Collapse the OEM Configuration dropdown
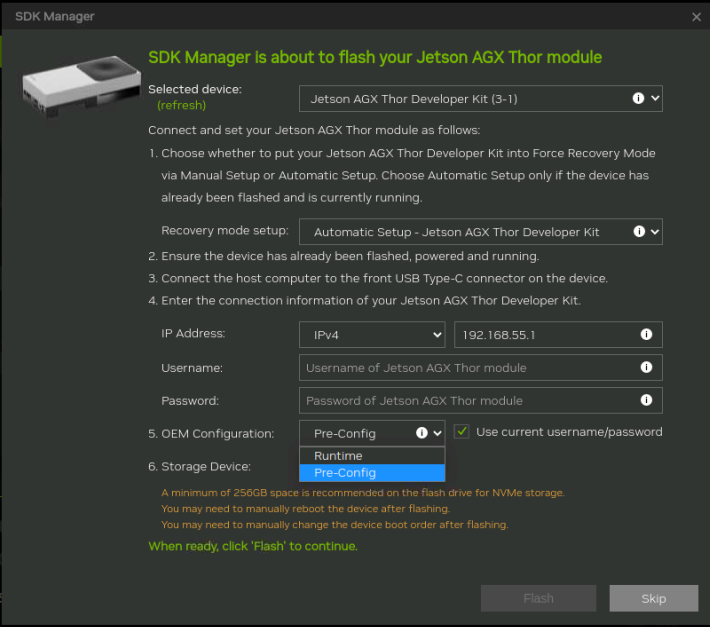Image resolution: width=710 pixels, height=627 pixels. click(372, 433)
